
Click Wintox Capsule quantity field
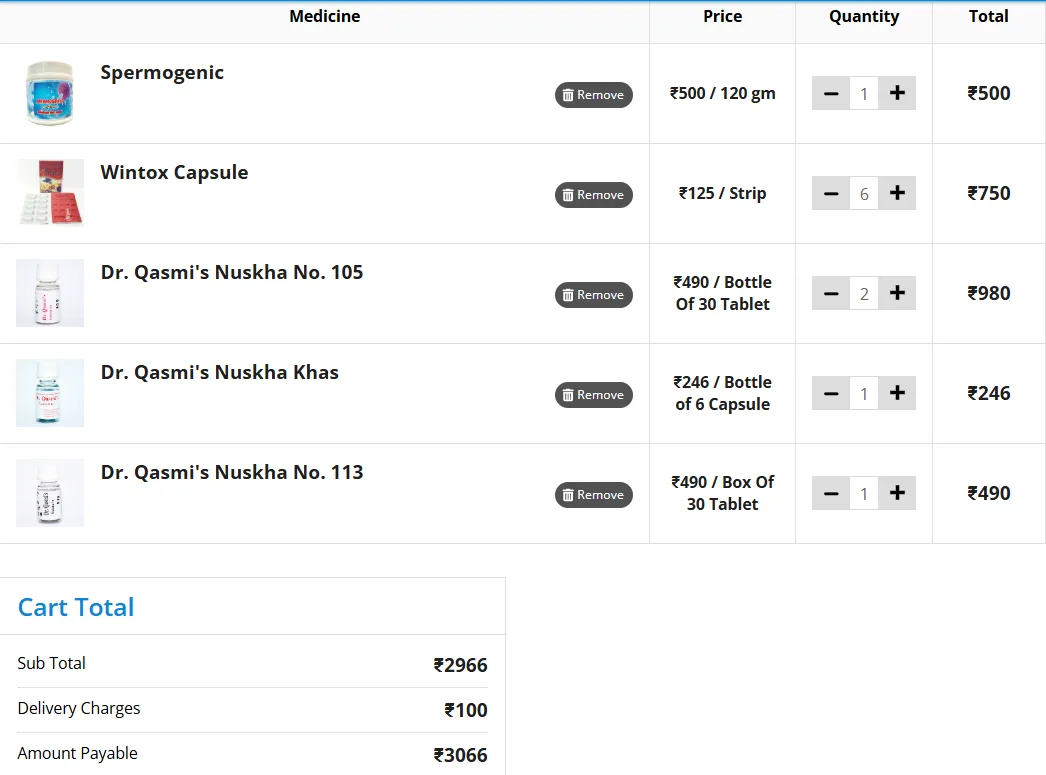pos(864,194)
